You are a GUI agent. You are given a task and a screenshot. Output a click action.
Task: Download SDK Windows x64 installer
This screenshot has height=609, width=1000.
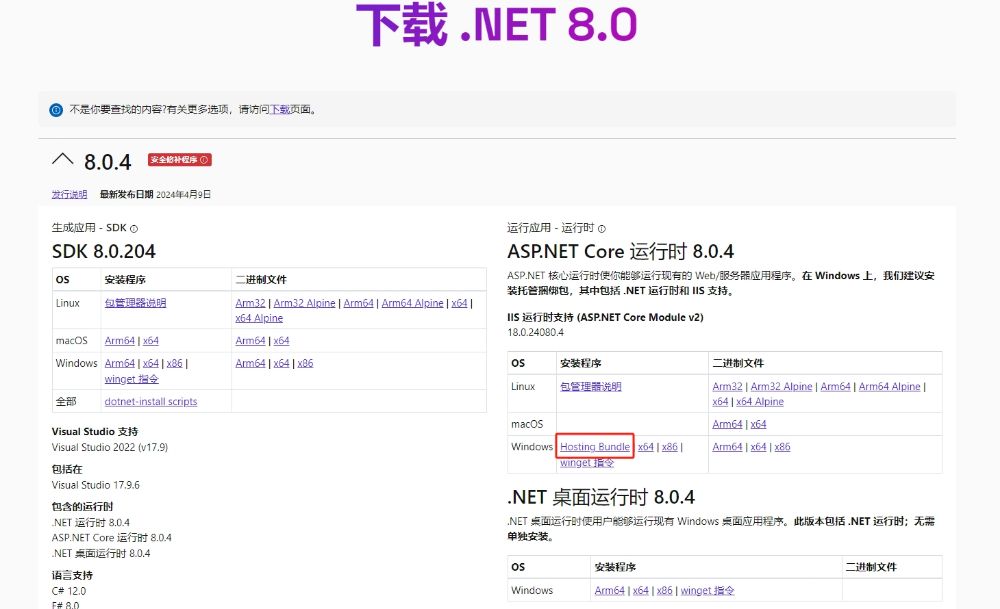(151, 363)
